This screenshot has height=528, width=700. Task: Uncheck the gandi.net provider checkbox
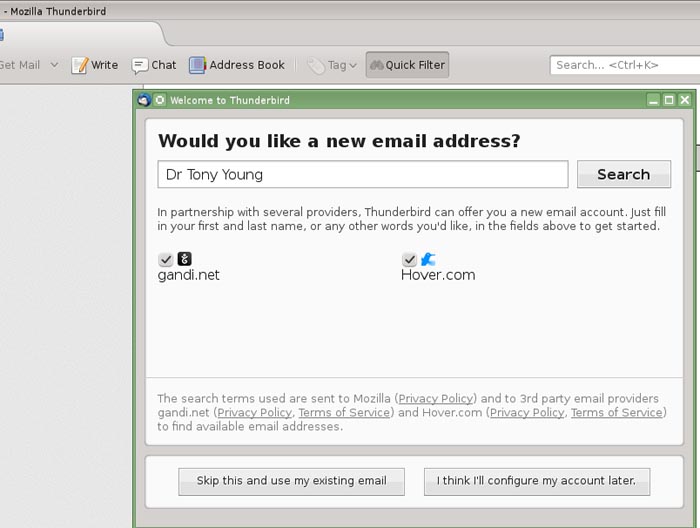(165, 259)
